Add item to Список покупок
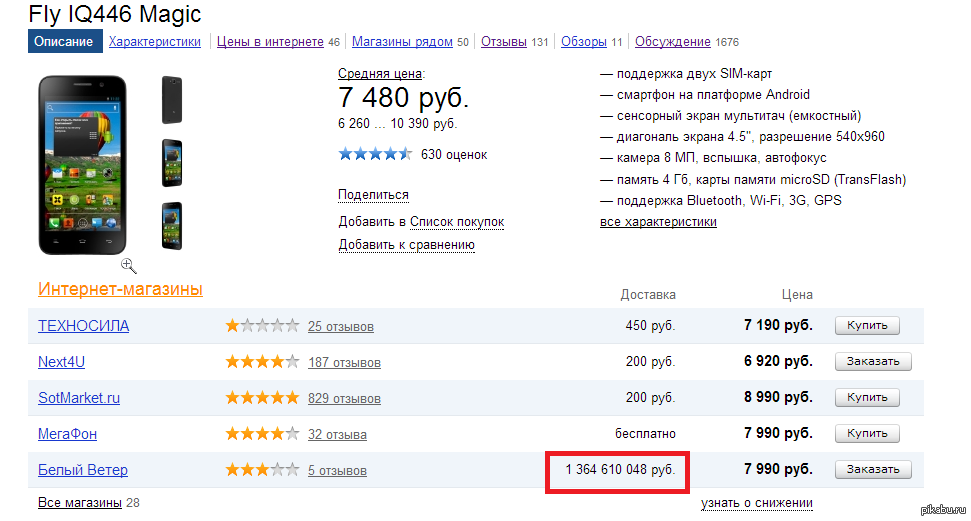 pos(457,221)
